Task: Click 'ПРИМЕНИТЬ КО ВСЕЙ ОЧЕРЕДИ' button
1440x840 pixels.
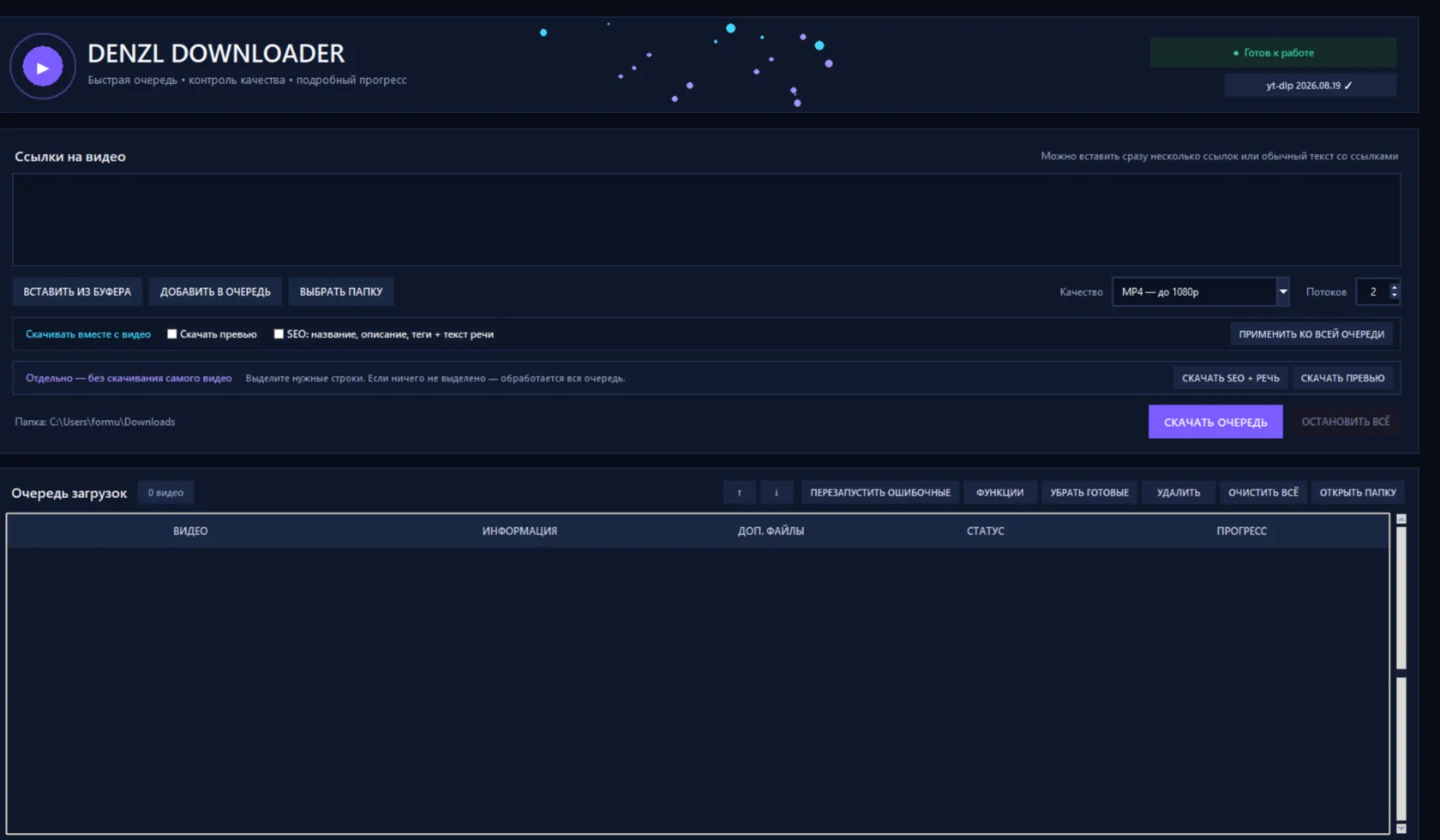Action: tap(1311, 334)
